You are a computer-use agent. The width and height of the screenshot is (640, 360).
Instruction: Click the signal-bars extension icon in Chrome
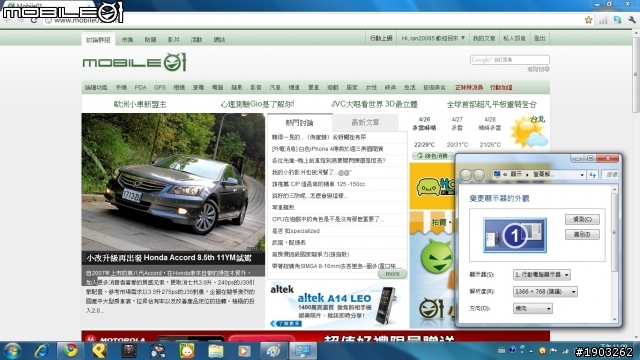coord(603,20)
